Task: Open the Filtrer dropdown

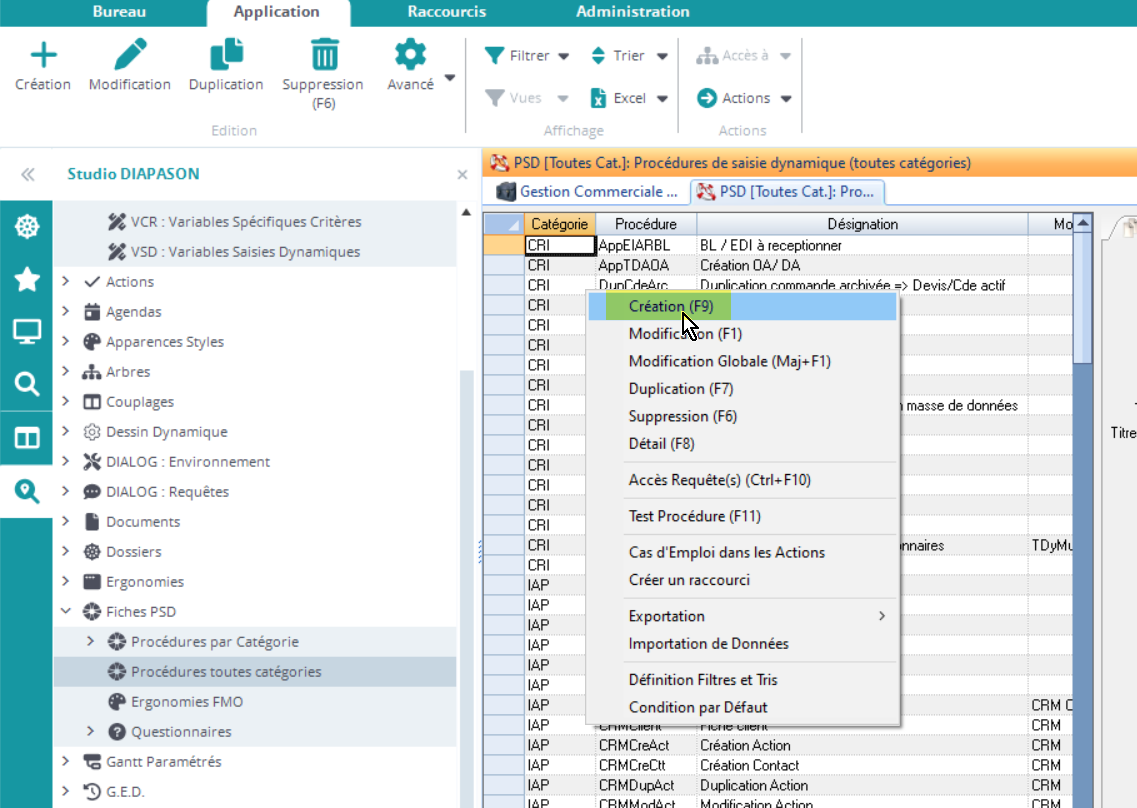Action: tap(527, 56)
